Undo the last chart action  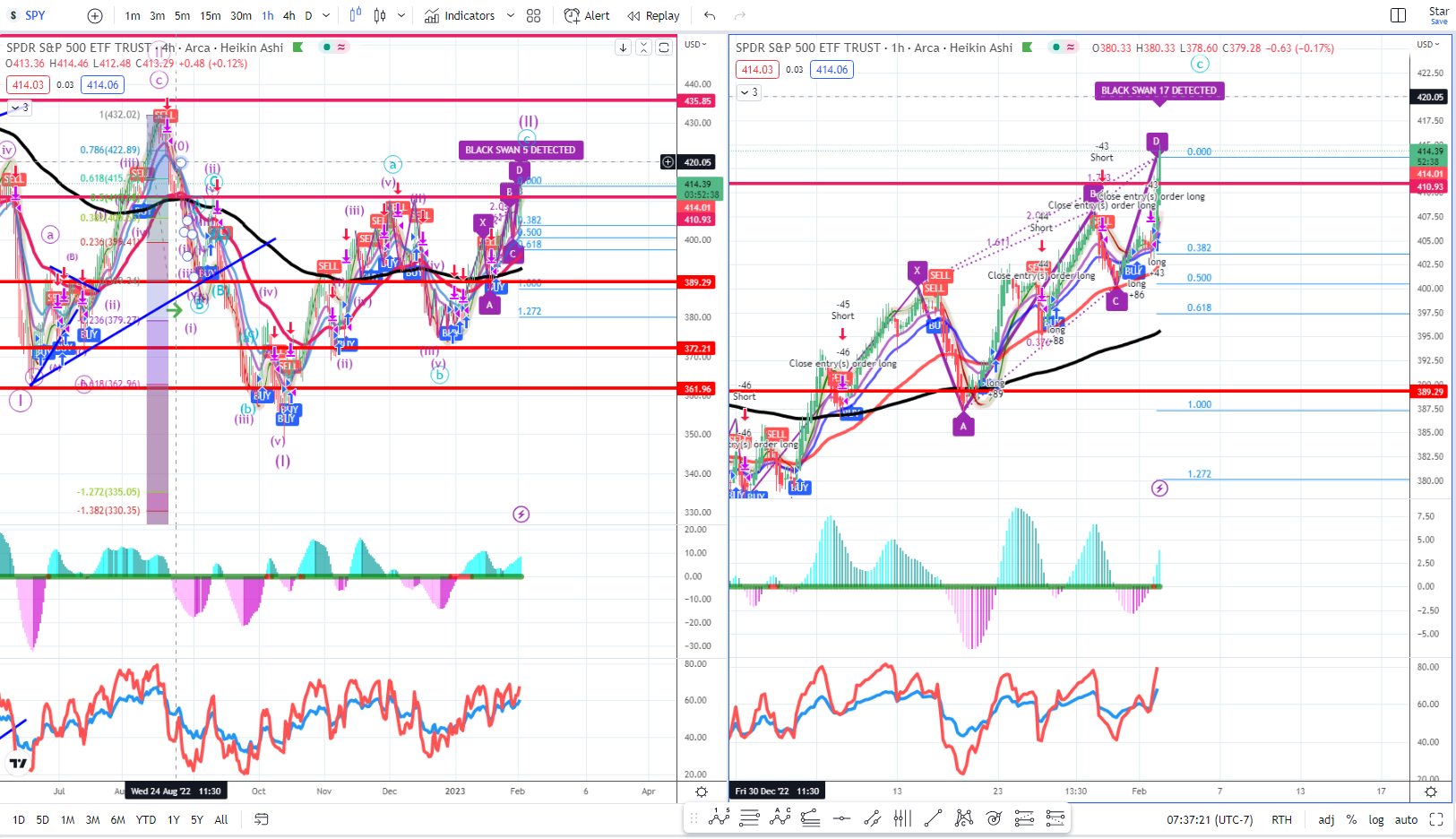click(x=710, y=15)
